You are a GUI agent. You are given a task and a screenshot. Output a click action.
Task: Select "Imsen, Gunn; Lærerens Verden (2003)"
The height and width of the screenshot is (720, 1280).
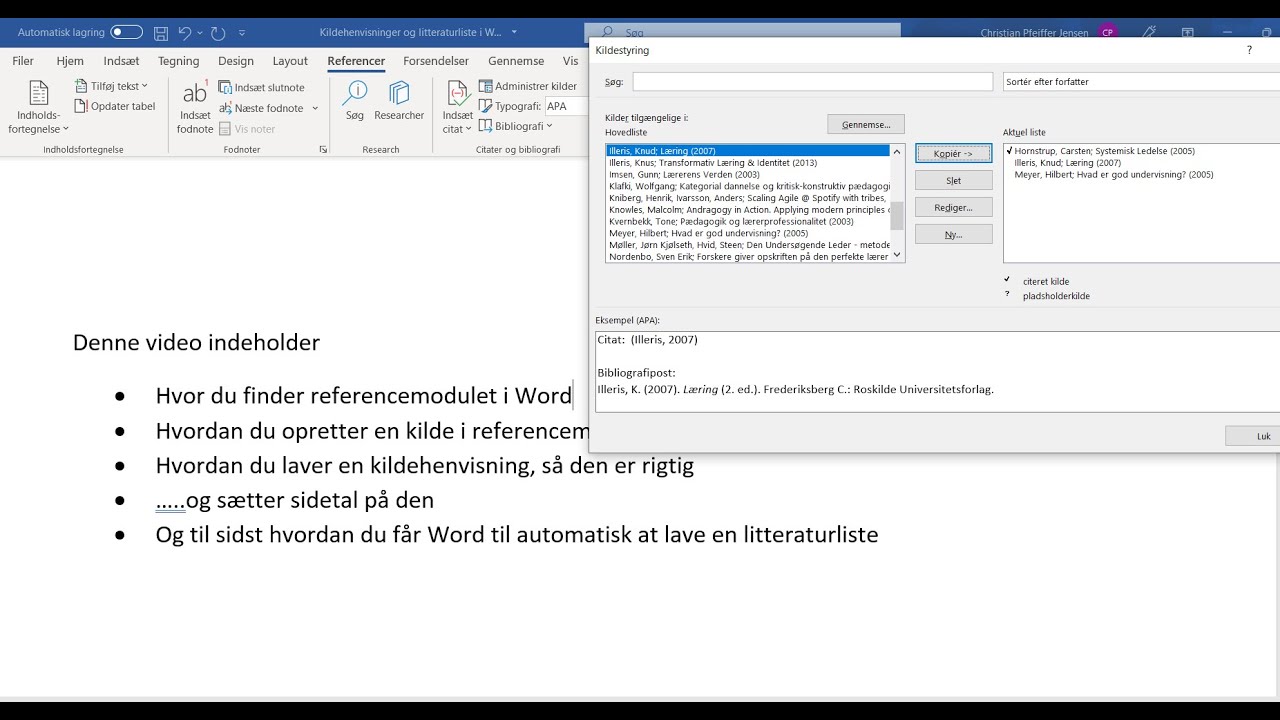[x=748, y=175]
